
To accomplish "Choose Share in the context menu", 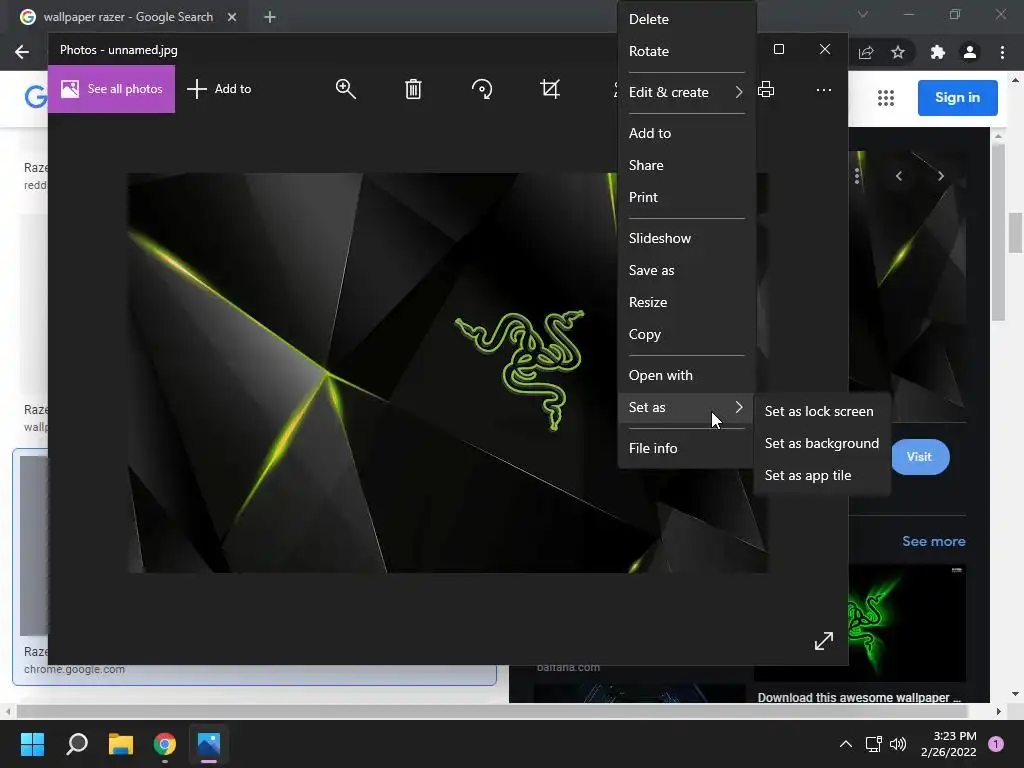I will pos(686,165).
